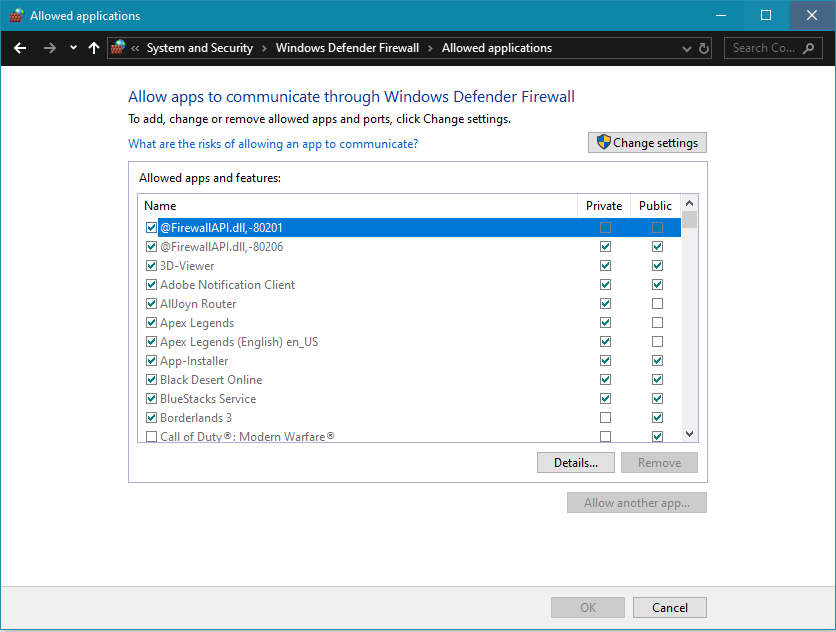Click the Control Panel icon in address bar
Image resolution: width=836 pixels, height=632 pixels.
(119, 48)
